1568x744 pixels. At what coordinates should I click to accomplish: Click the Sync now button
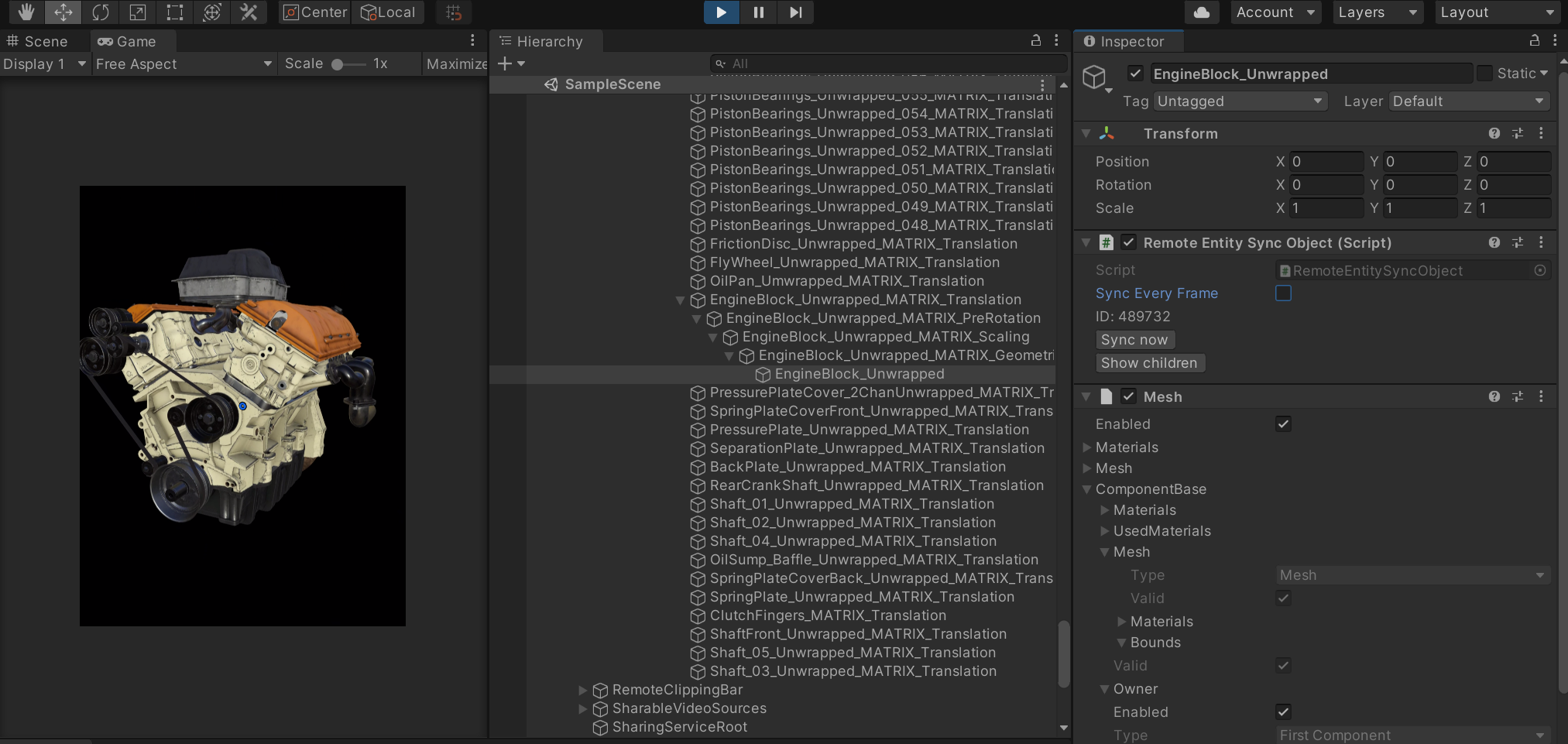(x=1135, y=339)
